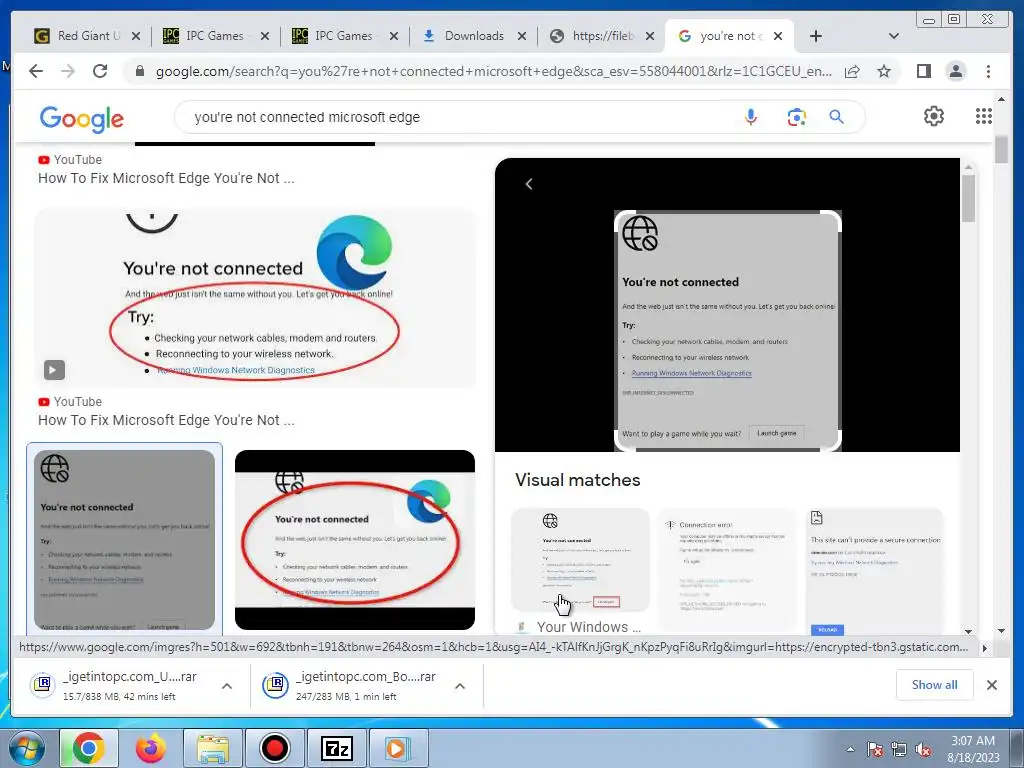Go back in the image preview panel
Screen dimensions: 1024x768
[x=529, y=184]
